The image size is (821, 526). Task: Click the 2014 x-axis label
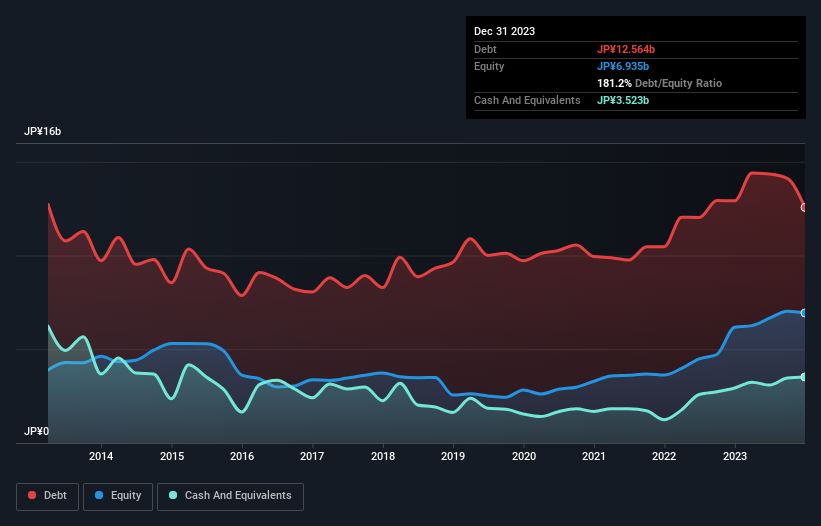click(x=101, y=456)
